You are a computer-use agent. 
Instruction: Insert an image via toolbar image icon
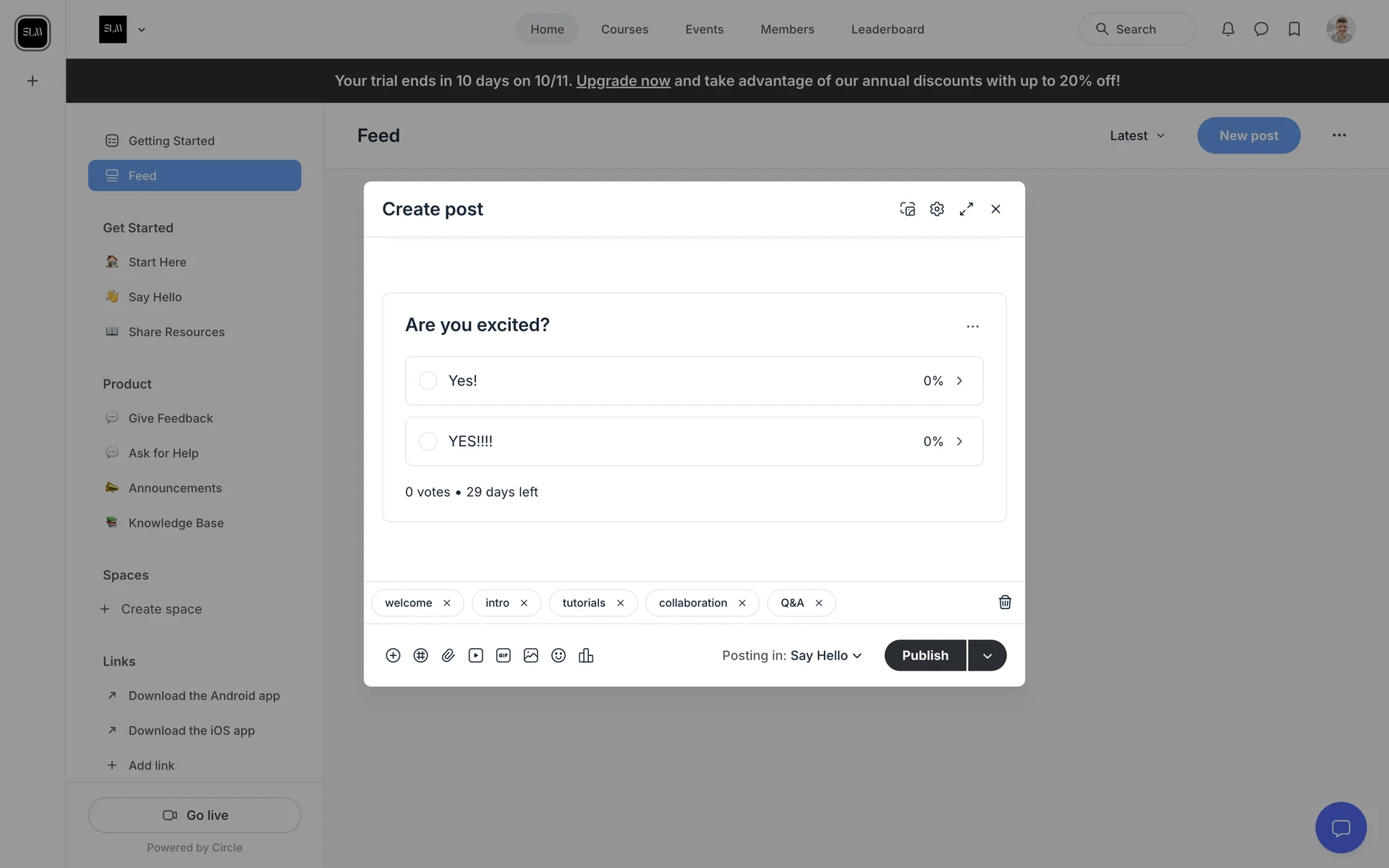coord(531,655)
